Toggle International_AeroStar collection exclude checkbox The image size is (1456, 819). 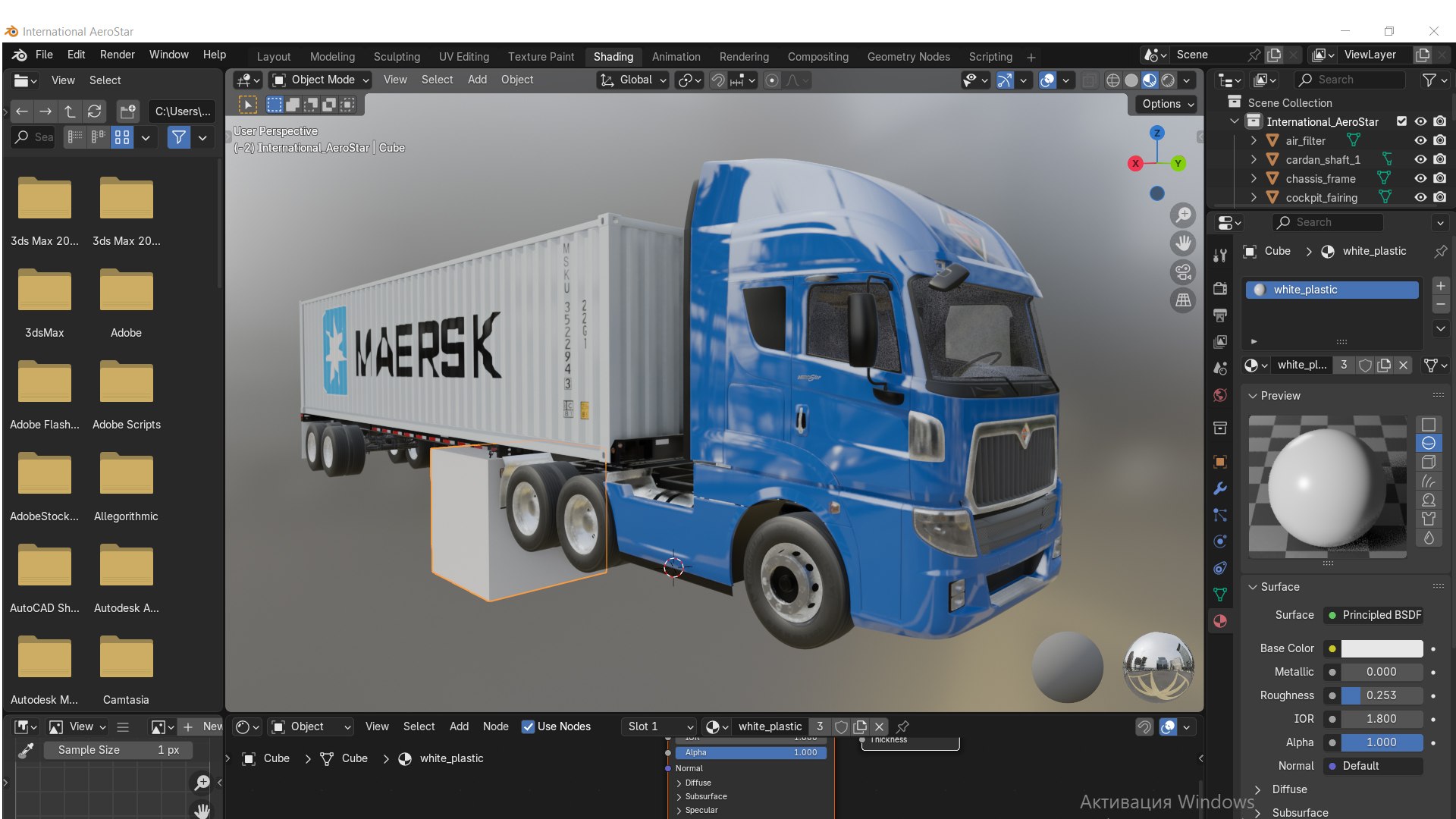point(1401,121)
